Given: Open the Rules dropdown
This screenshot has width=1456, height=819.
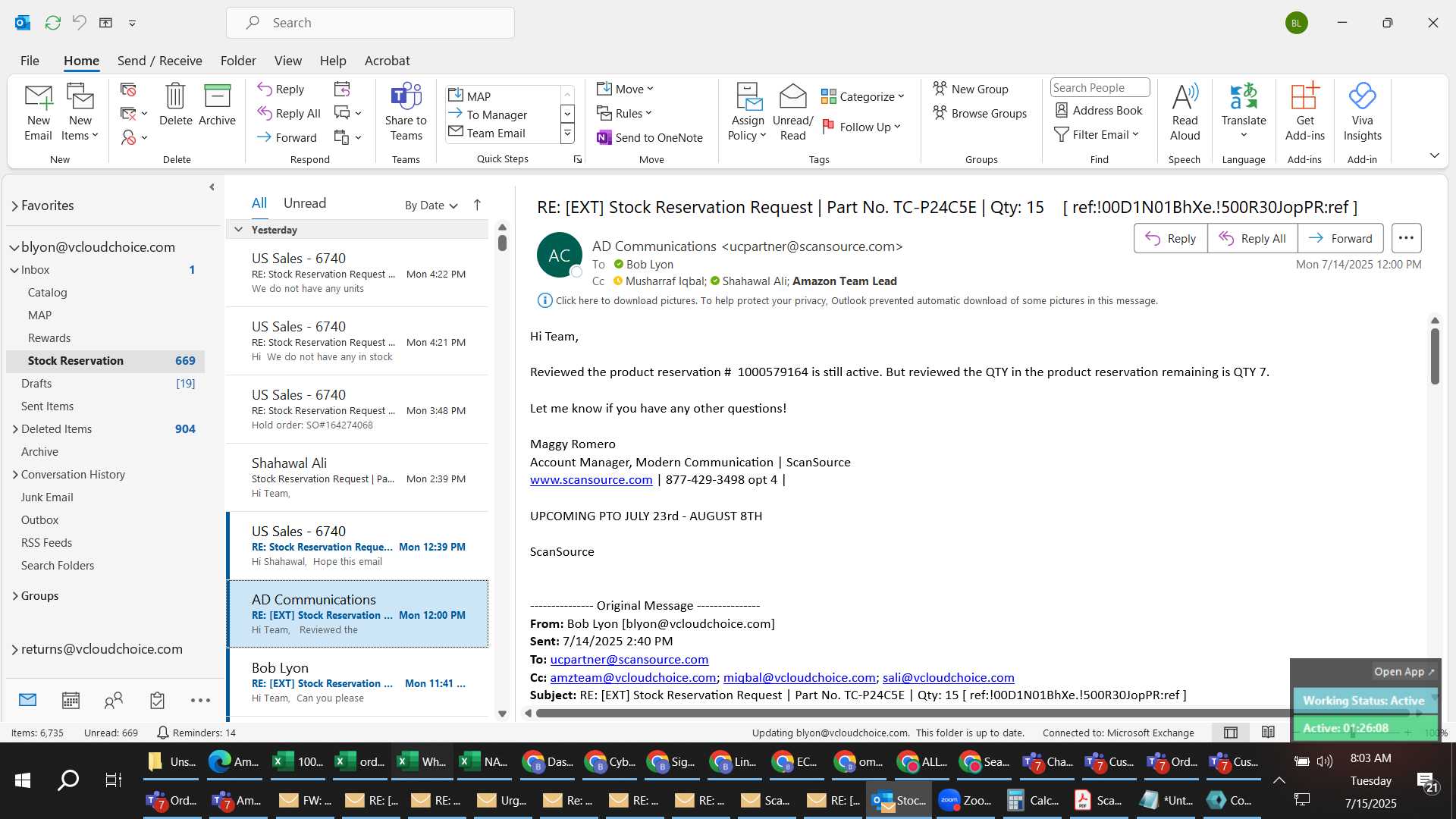Looking at the screenshot, I should (x=624, y=114).
